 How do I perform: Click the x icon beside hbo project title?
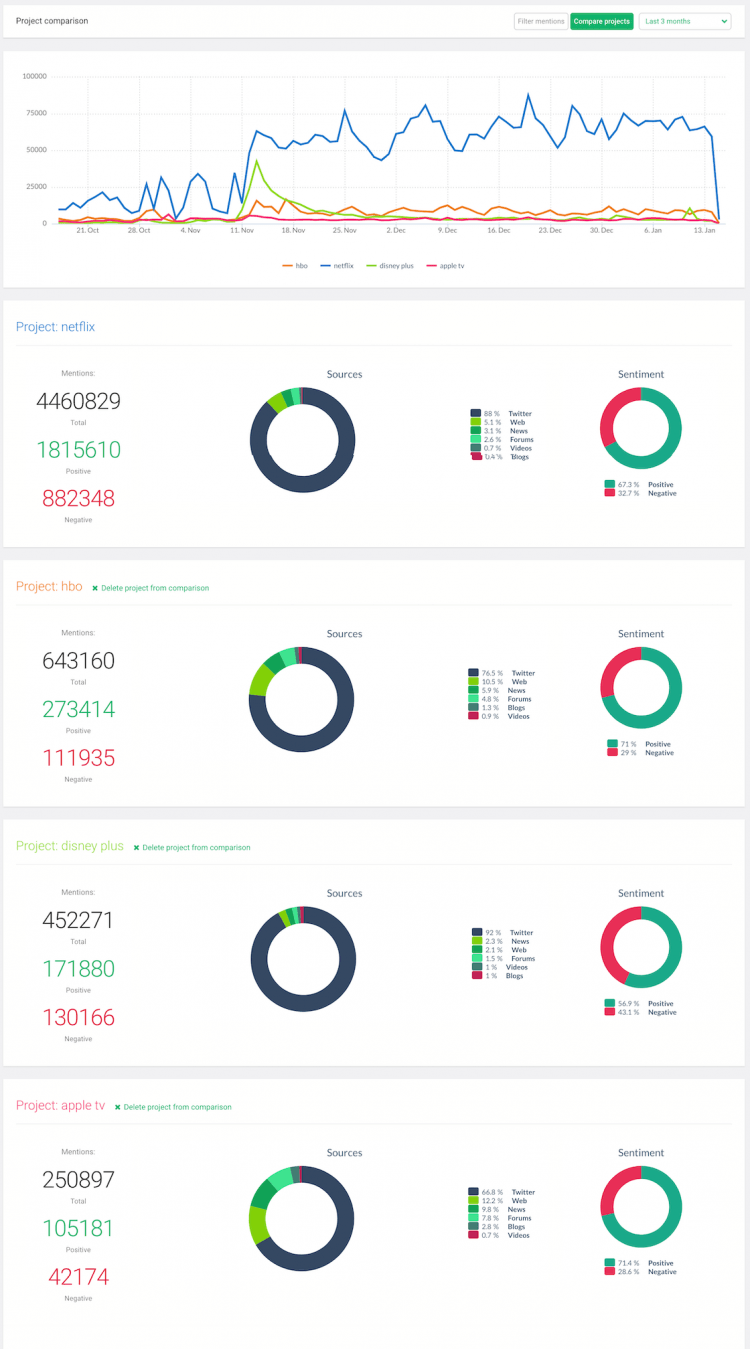[x=95, y=588]
